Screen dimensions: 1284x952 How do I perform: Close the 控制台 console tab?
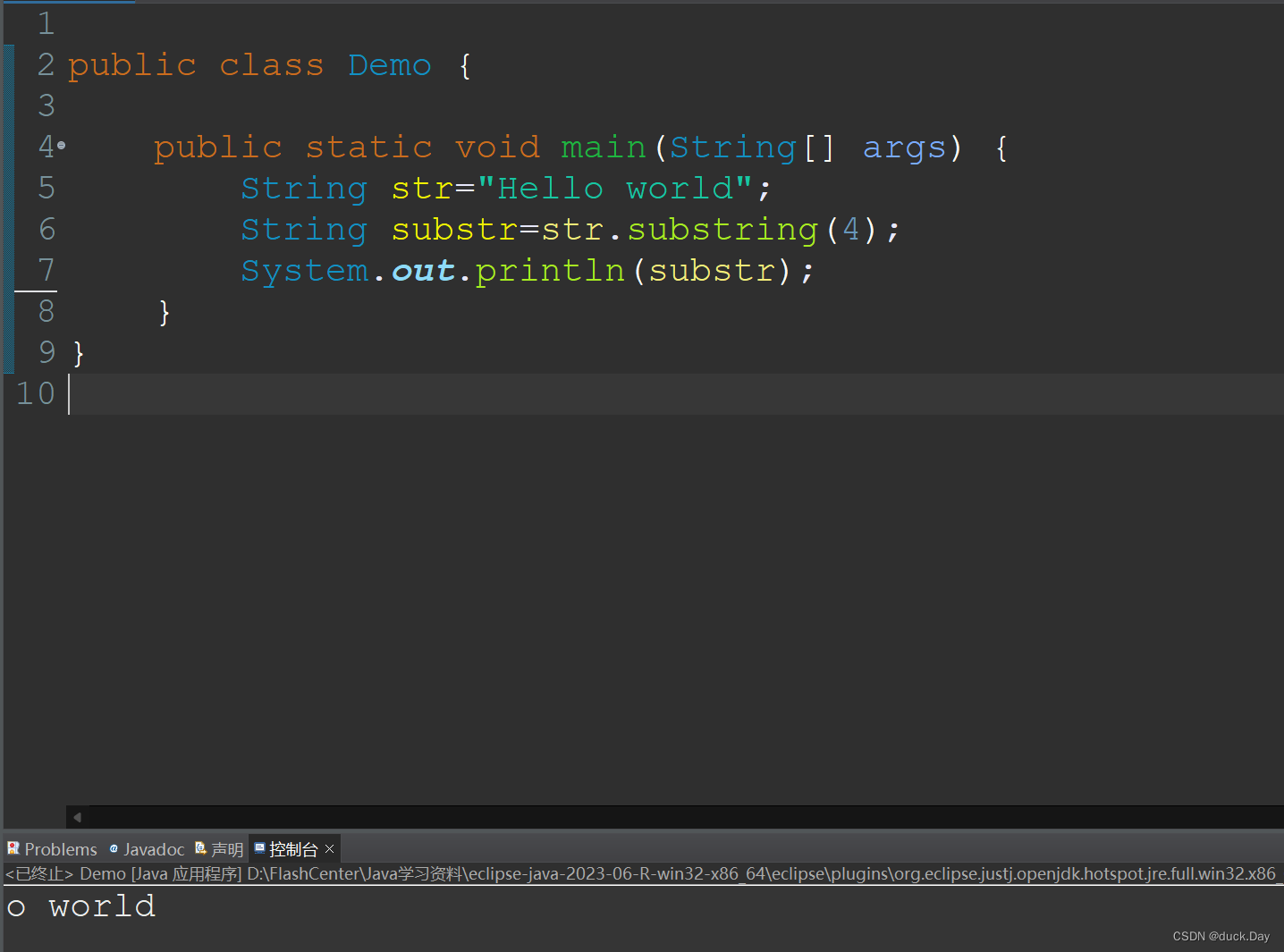329,848
